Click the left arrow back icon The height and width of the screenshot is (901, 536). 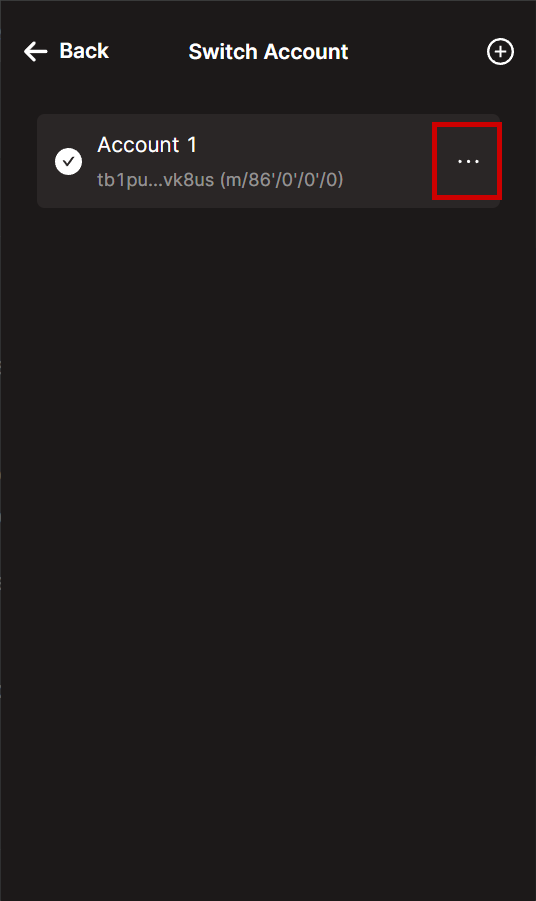(35, 52)
